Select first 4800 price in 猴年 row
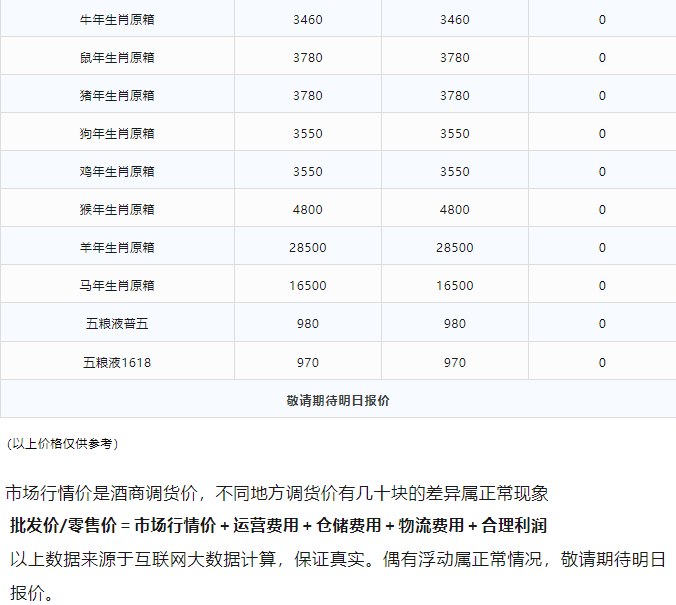Viewport: 676px width, 605px height. [308, 210]
